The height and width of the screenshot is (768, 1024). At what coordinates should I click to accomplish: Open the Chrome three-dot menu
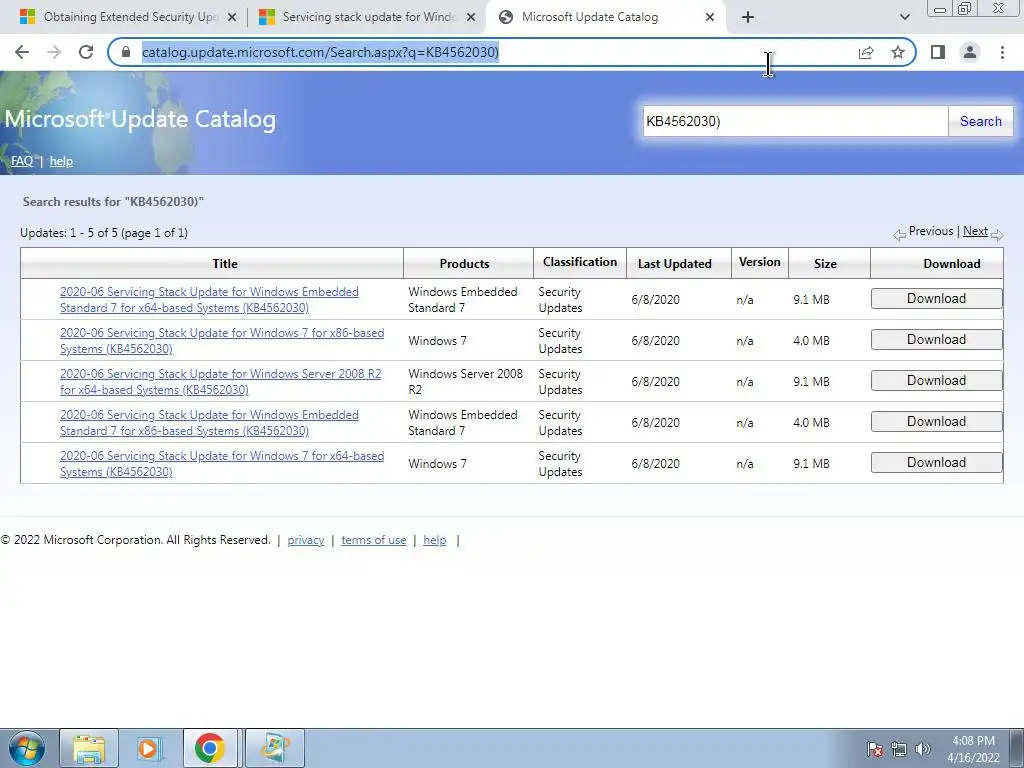(x=1002, y=52)
